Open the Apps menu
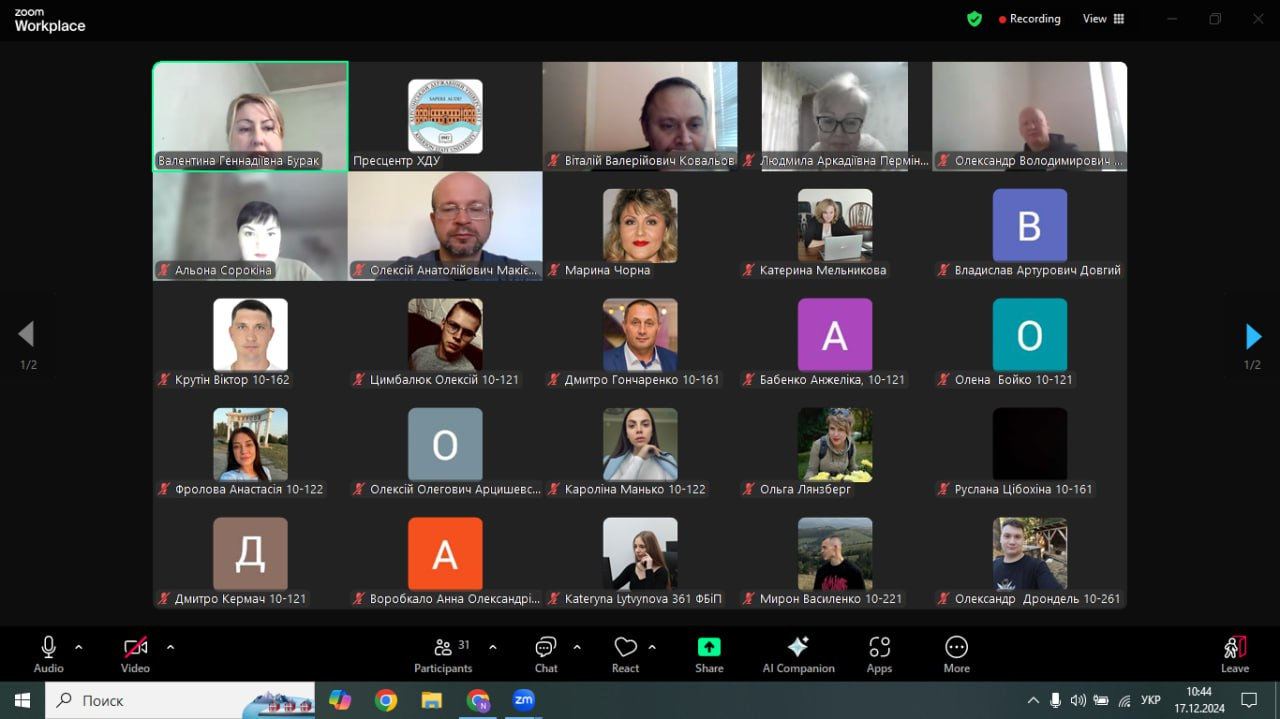 pyautogui.click(x=879, y=654)
